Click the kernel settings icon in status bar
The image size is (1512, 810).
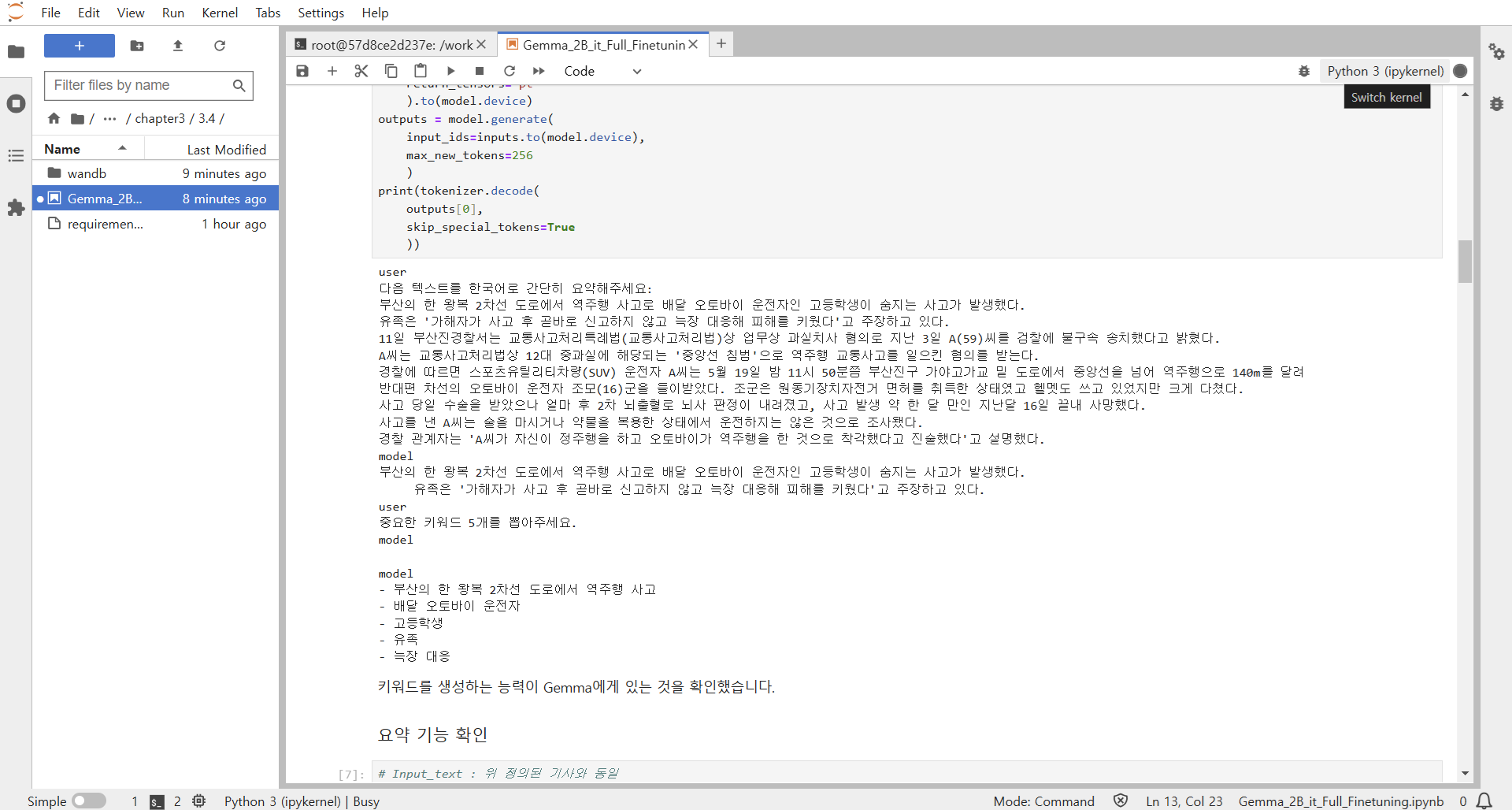tap(199, 801)
